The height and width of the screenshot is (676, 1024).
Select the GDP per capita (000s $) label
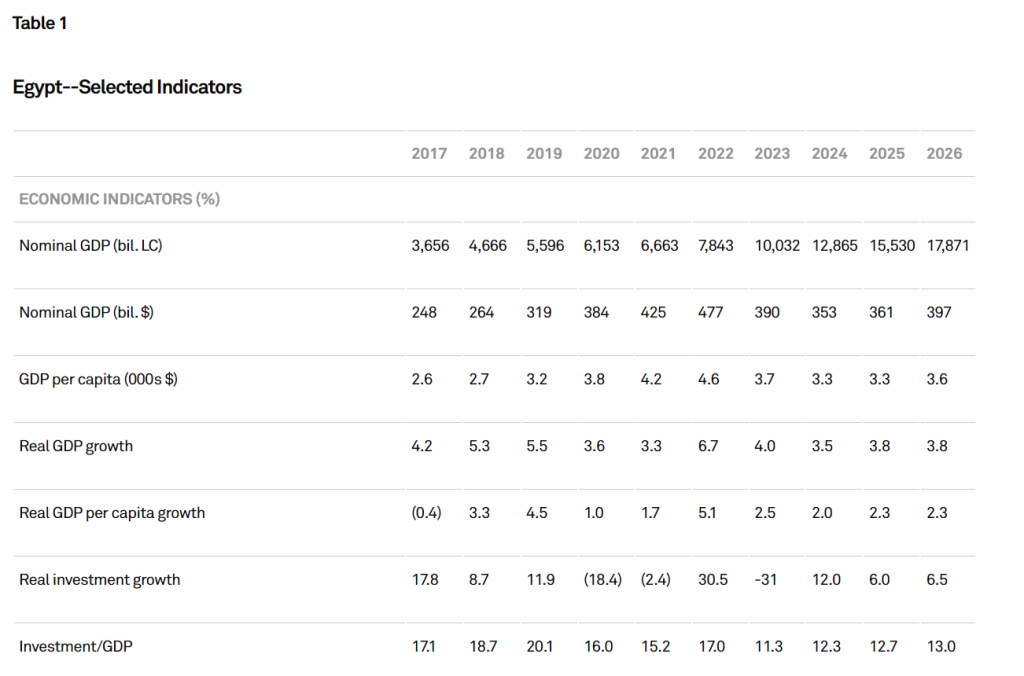point(98,379)
